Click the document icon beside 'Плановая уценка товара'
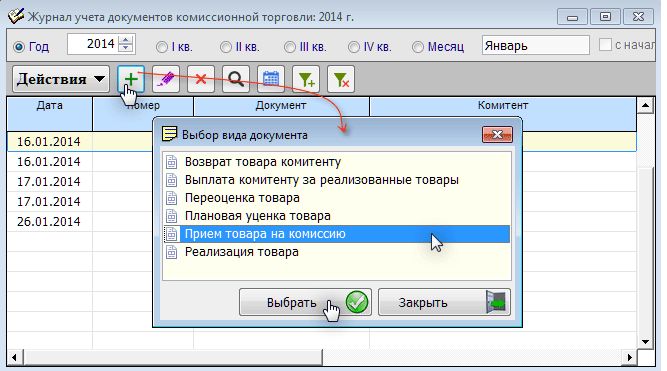The width and height of the screenshot is (667, 371). tap(171, 216)
